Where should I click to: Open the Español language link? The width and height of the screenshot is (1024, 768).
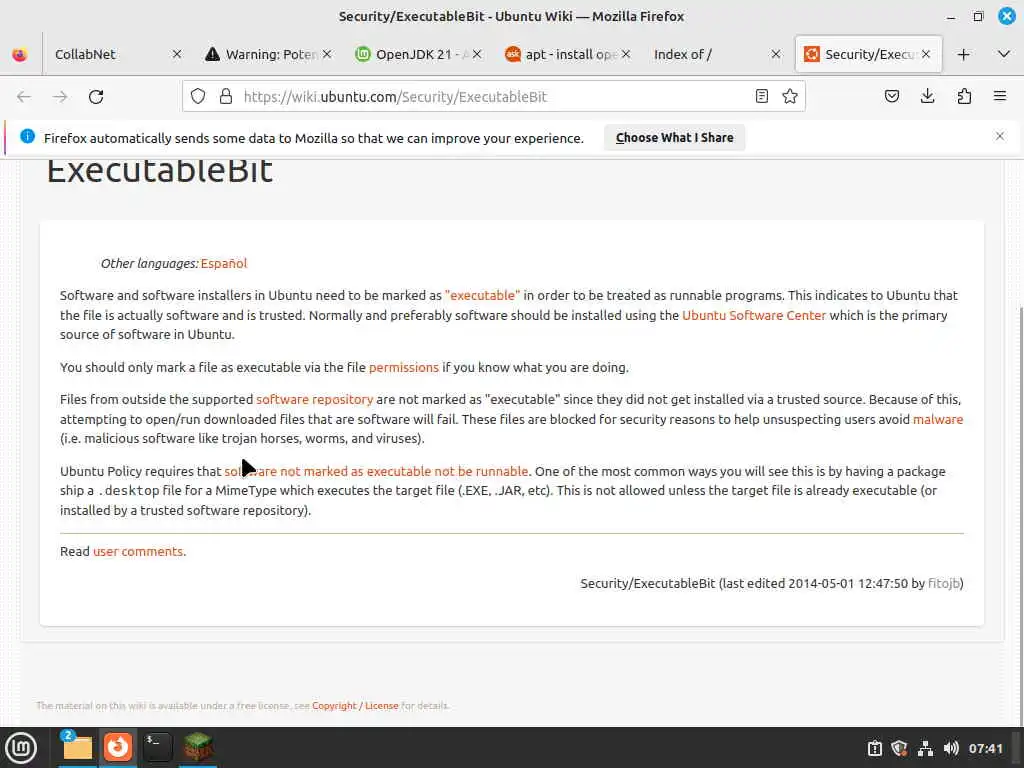point(223,263)
